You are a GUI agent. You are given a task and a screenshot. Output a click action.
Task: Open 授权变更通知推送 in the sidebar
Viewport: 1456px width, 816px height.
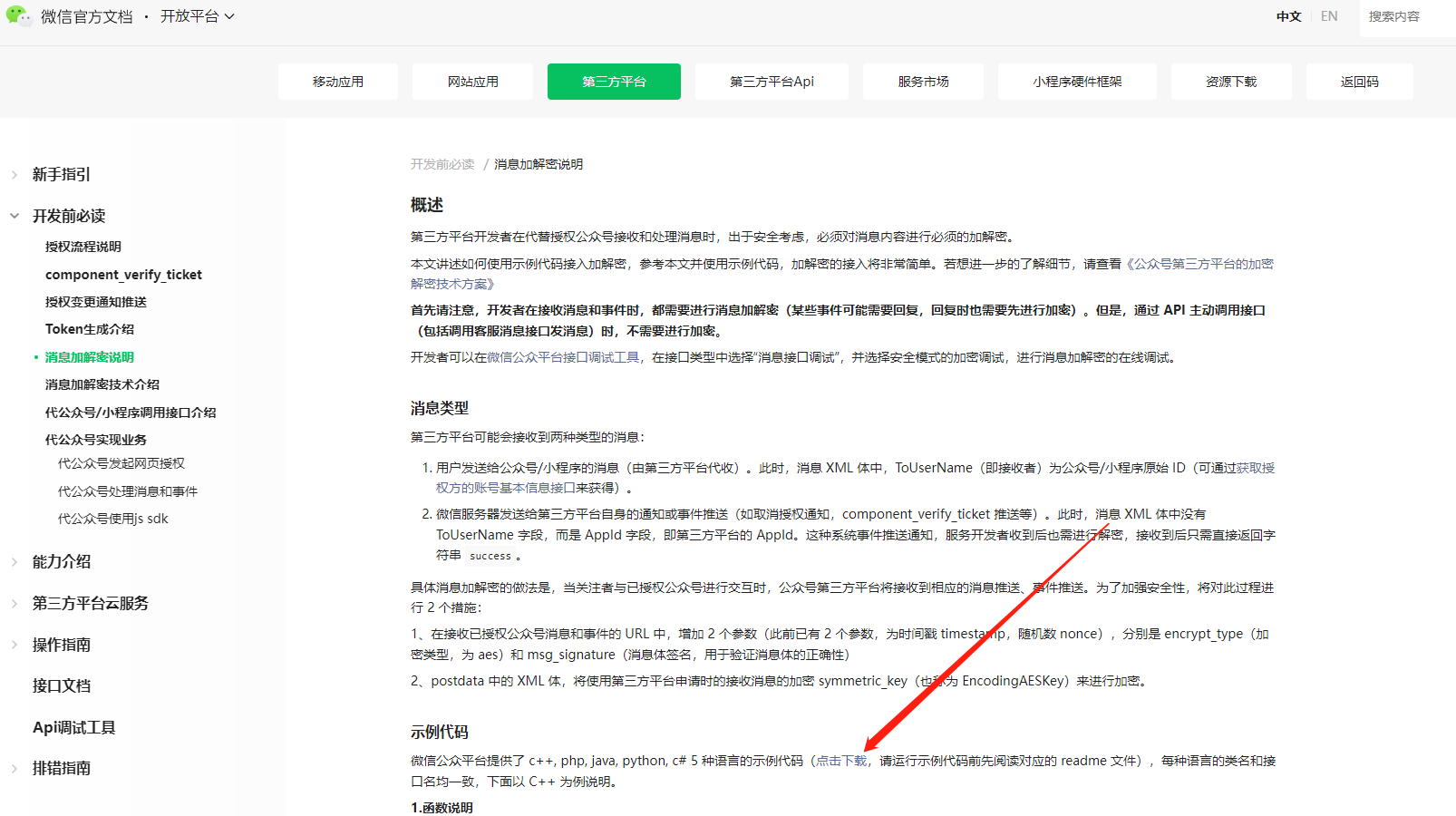pyautogui.click(x=96, y=302)
